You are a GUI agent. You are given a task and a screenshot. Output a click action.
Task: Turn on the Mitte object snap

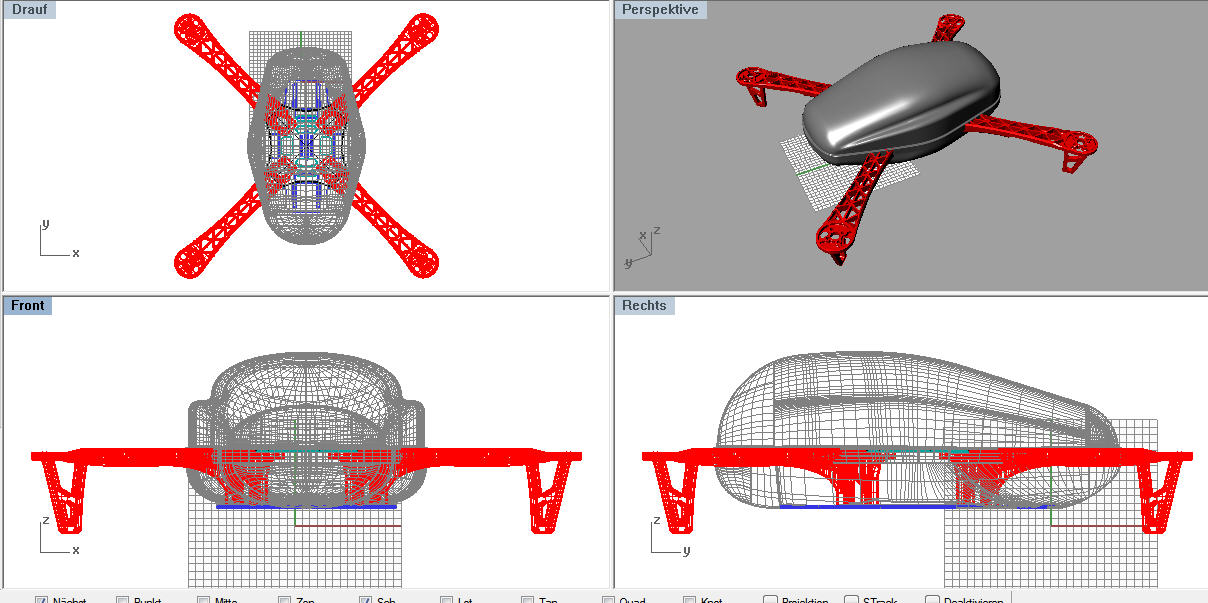tap(204, 600)
